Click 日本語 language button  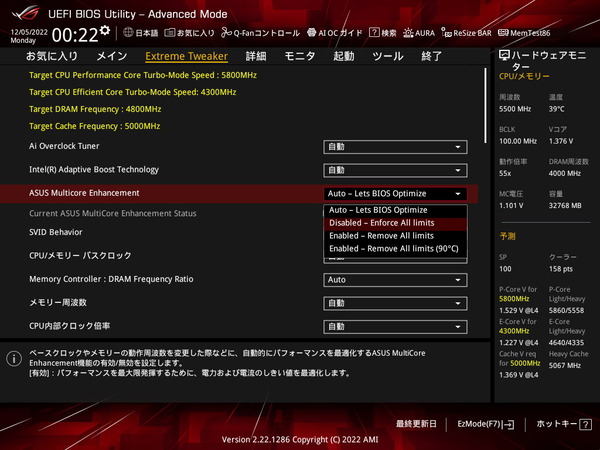141,33
